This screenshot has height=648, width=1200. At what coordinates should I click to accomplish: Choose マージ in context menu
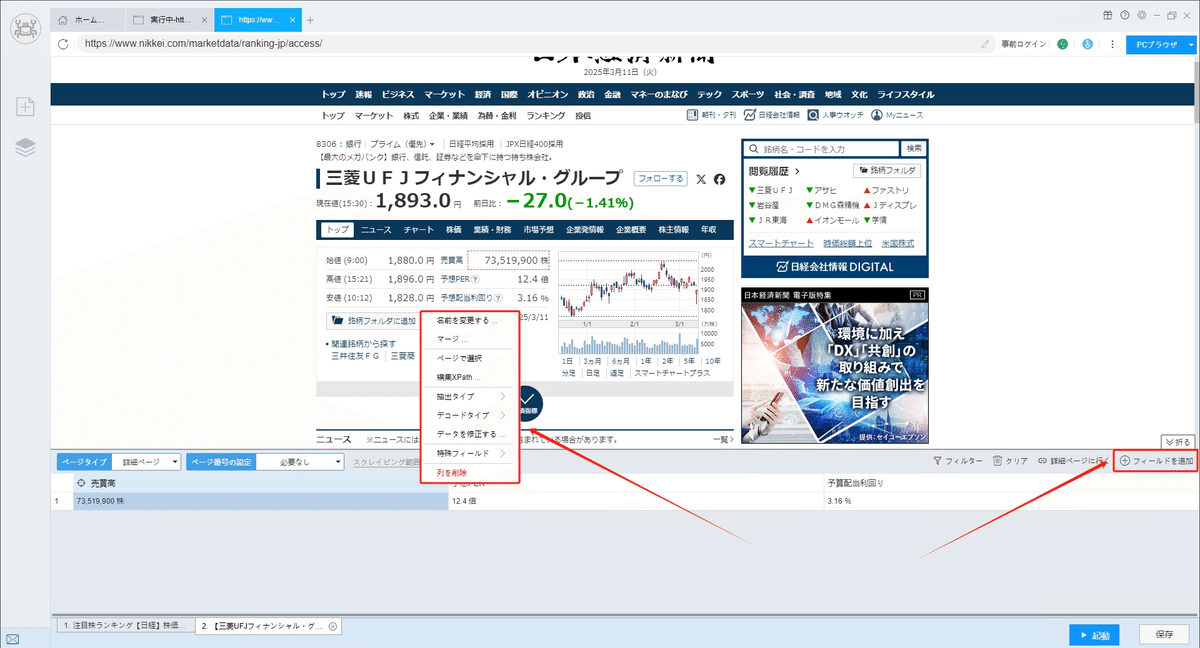pos(452,339)
